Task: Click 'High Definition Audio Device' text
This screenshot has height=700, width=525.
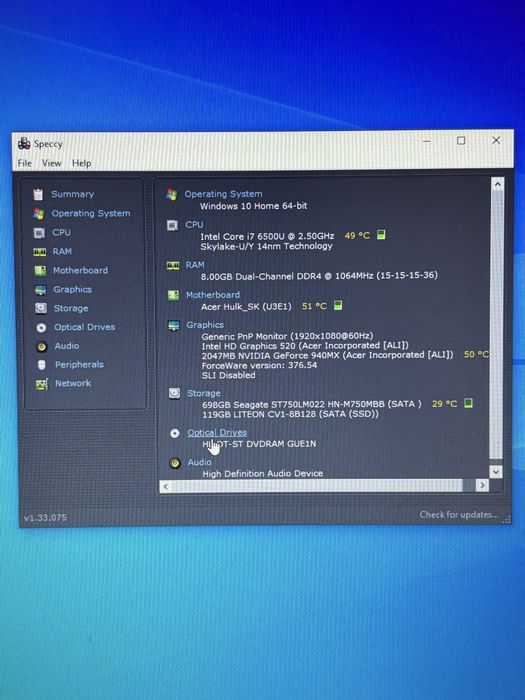Action: point(263,474)
